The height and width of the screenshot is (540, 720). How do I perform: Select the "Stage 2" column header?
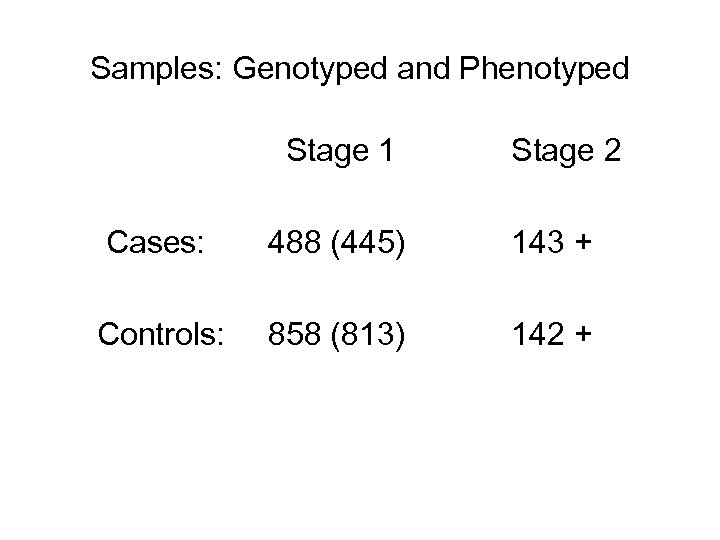click(566, 151)
